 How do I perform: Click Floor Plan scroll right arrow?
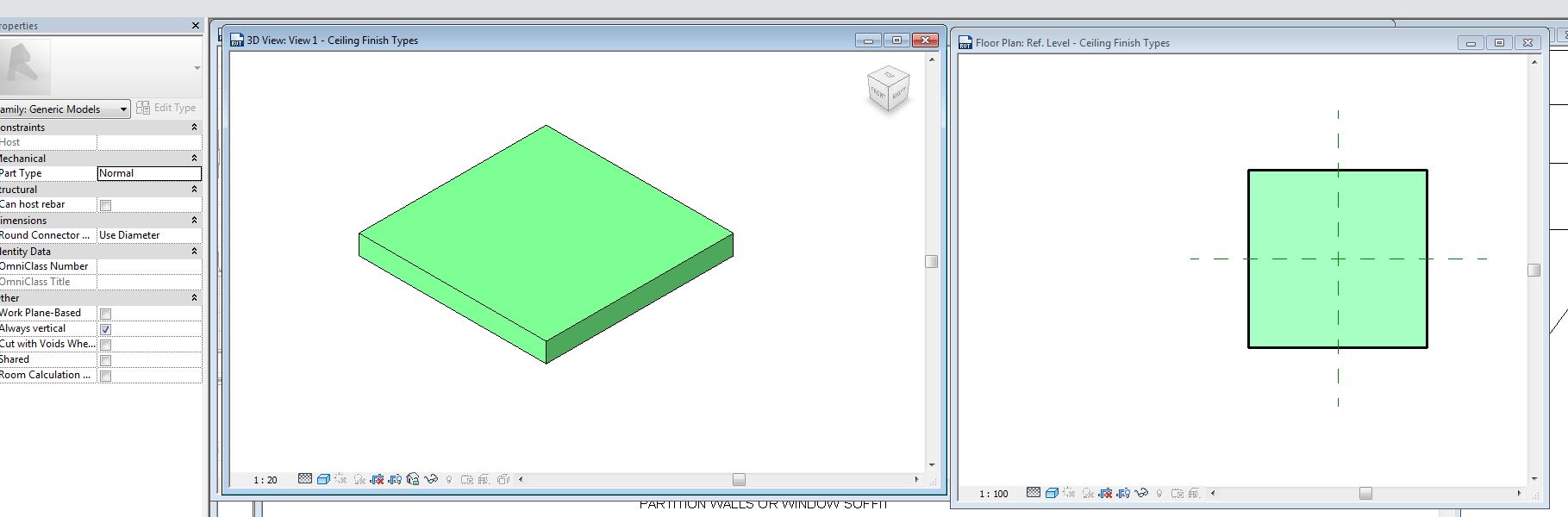[1519, 493]
